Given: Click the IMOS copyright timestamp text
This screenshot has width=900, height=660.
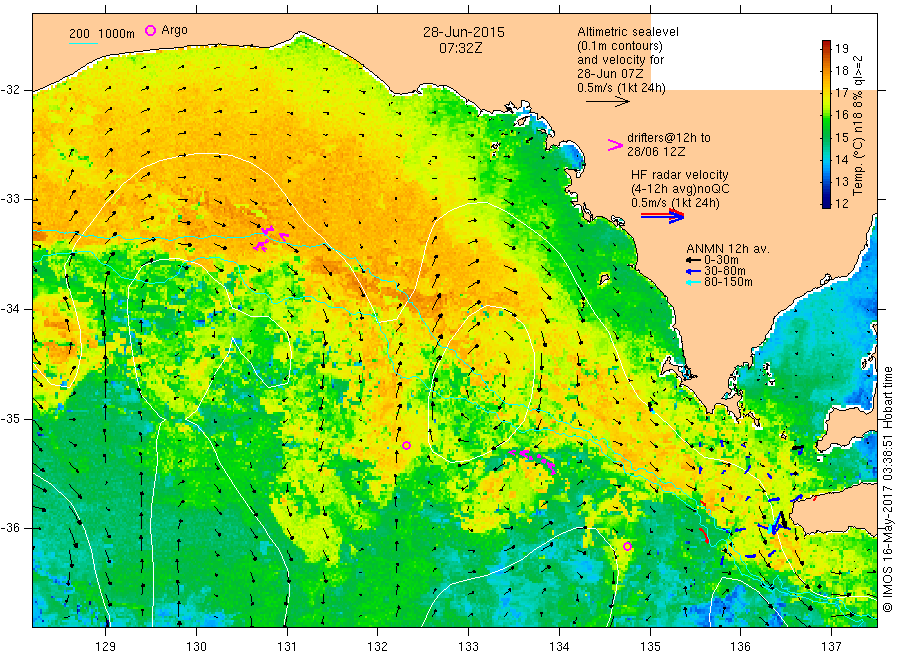Looking at the screenshot, I should click(888, 489).
